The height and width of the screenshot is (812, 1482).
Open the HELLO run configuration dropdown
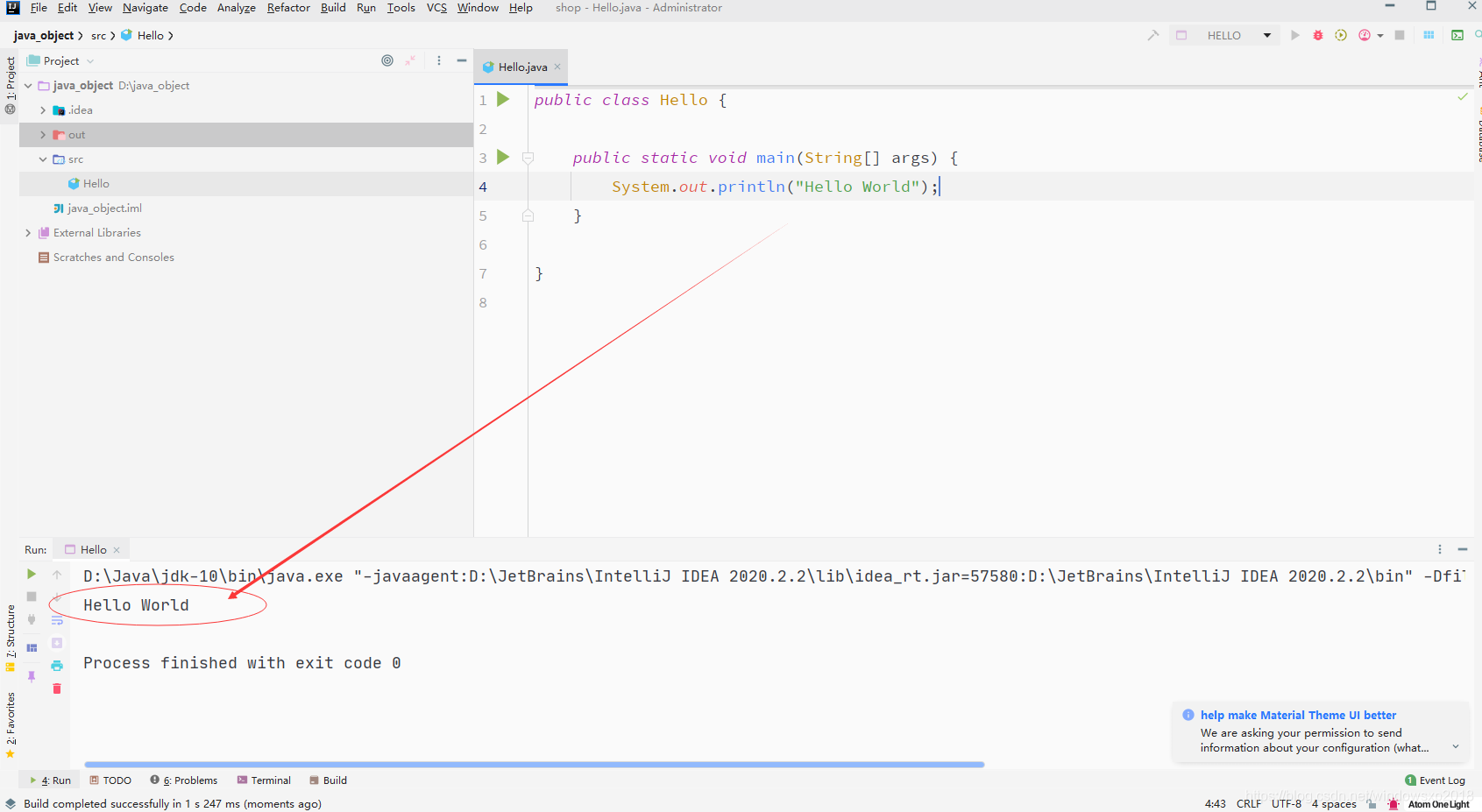click(x=1267, y=35)
